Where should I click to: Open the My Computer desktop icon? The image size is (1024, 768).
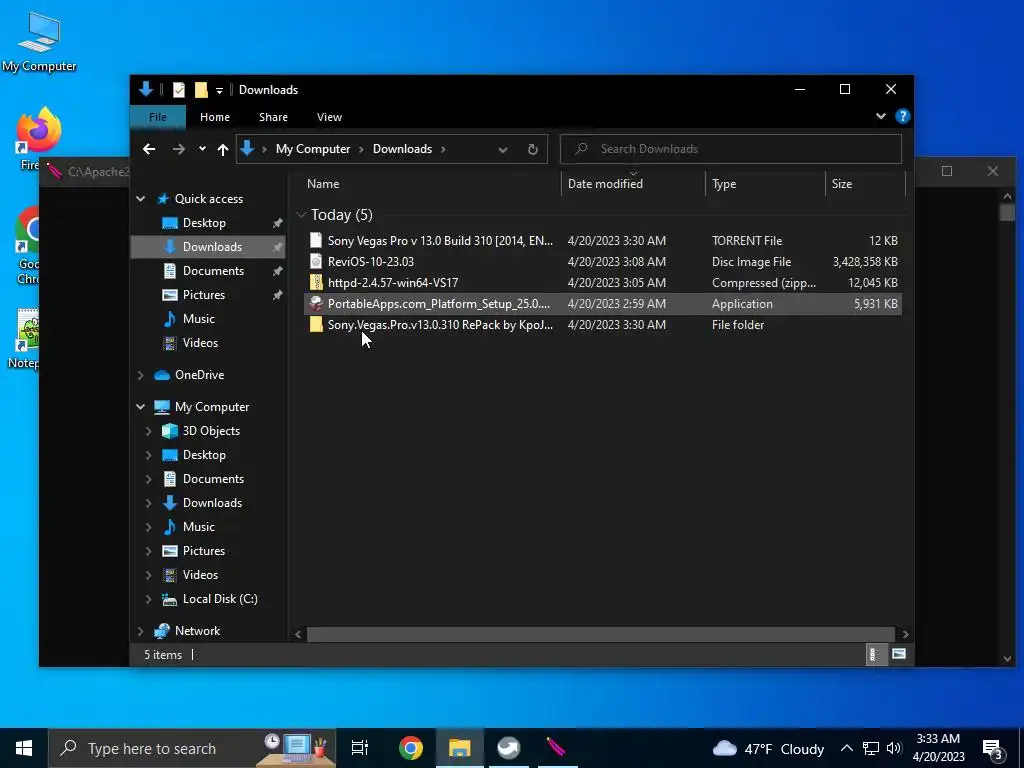[x=39, y=41]
